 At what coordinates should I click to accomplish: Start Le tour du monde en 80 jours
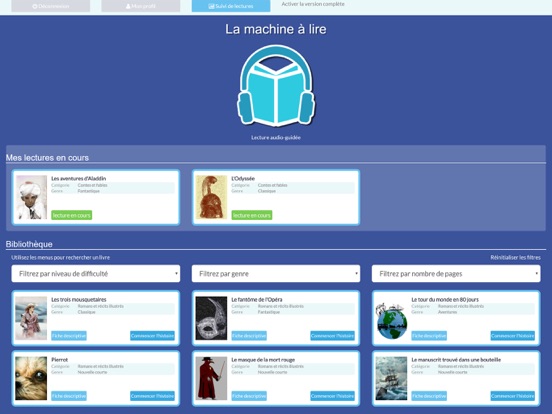513,336
